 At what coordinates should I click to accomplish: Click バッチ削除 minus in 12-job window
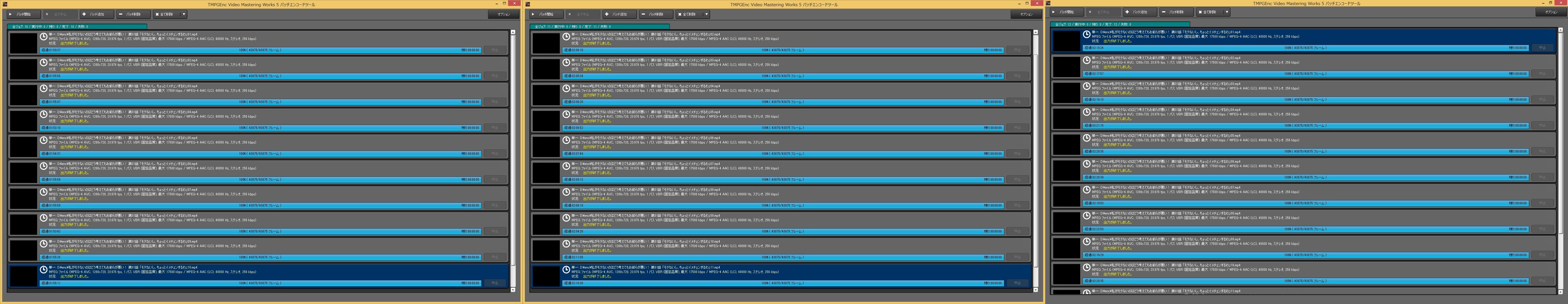(1177, 12)
